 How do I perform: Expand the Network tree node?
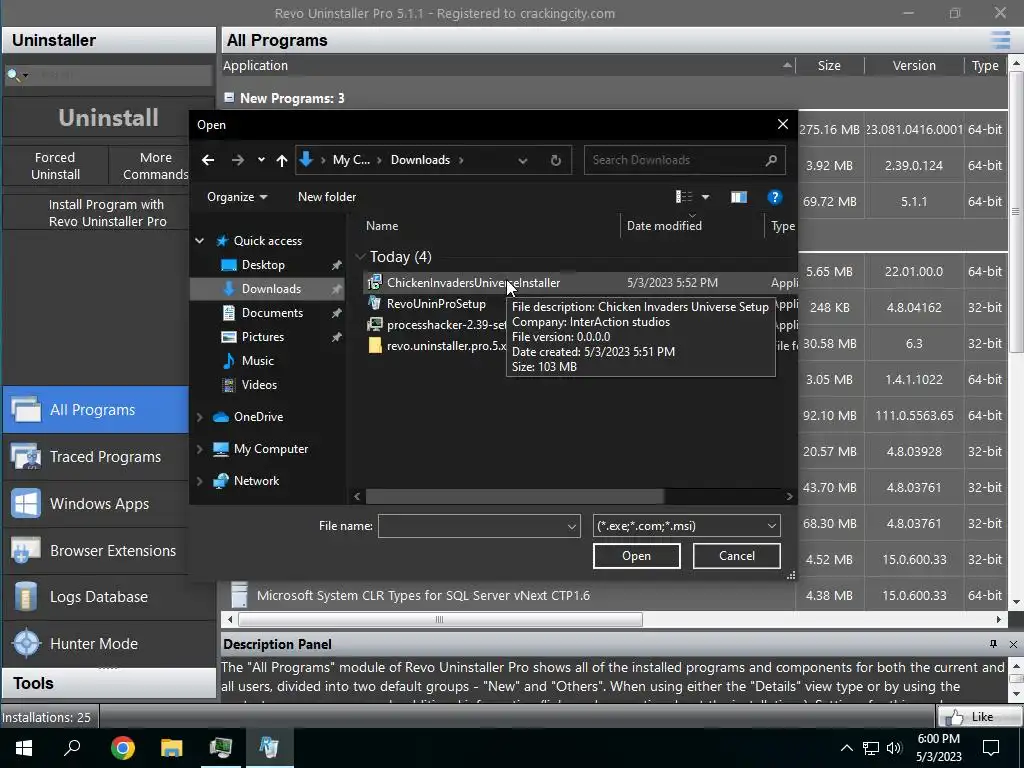point(200,481)
